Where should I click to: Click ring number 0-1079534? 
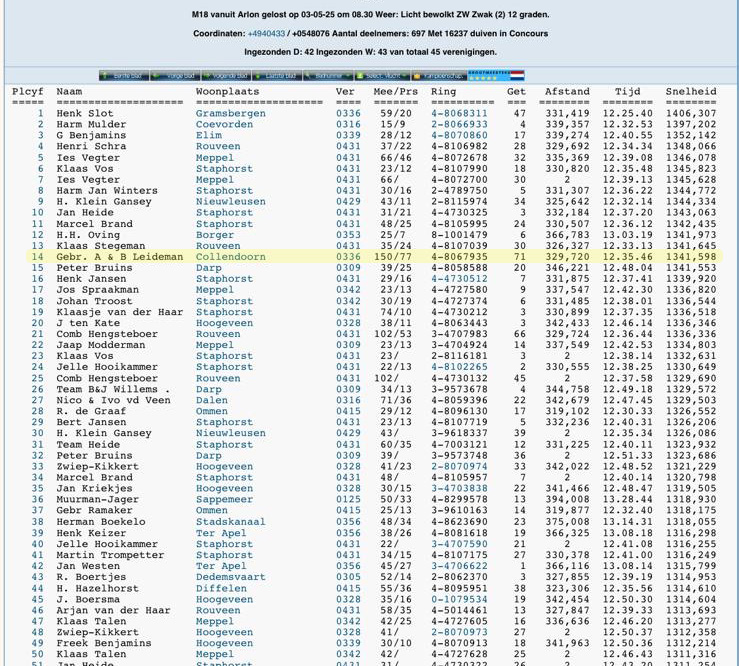(x=459, y=600)
